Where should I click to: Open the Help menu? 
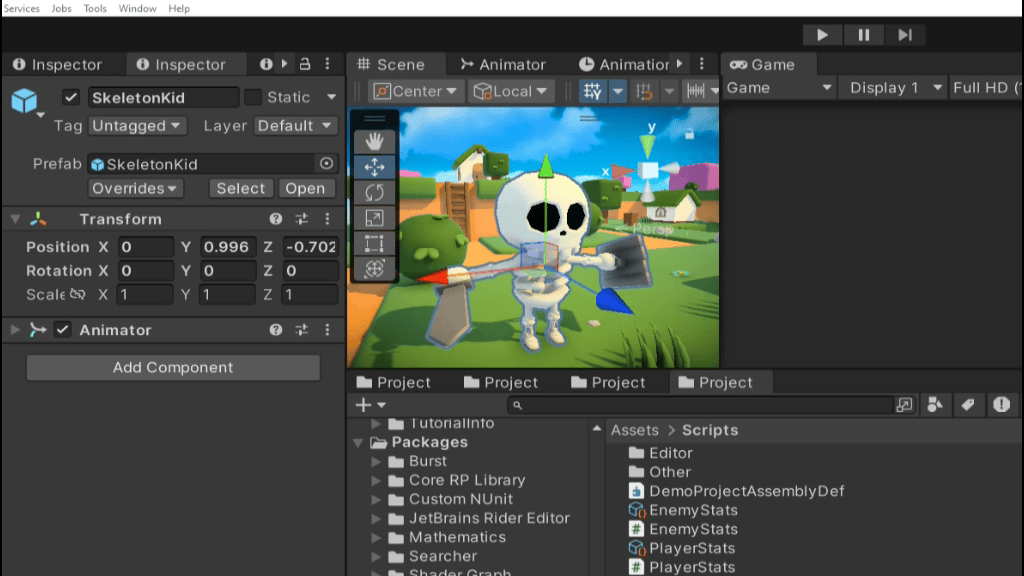(179, 8)
